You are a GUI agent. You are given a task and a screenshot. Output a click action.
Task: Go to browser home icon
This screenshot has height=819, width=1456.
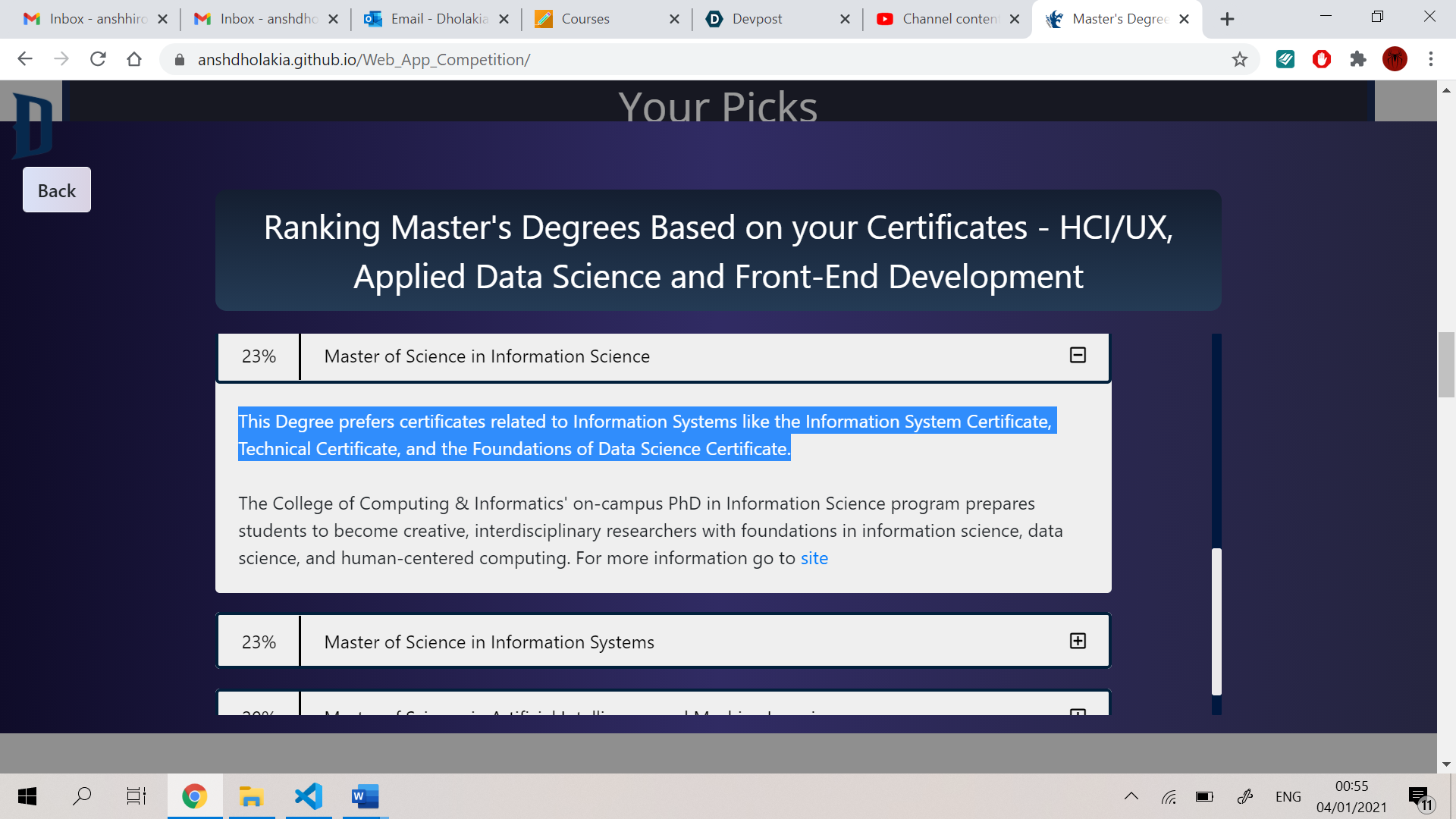click(134, 59)
